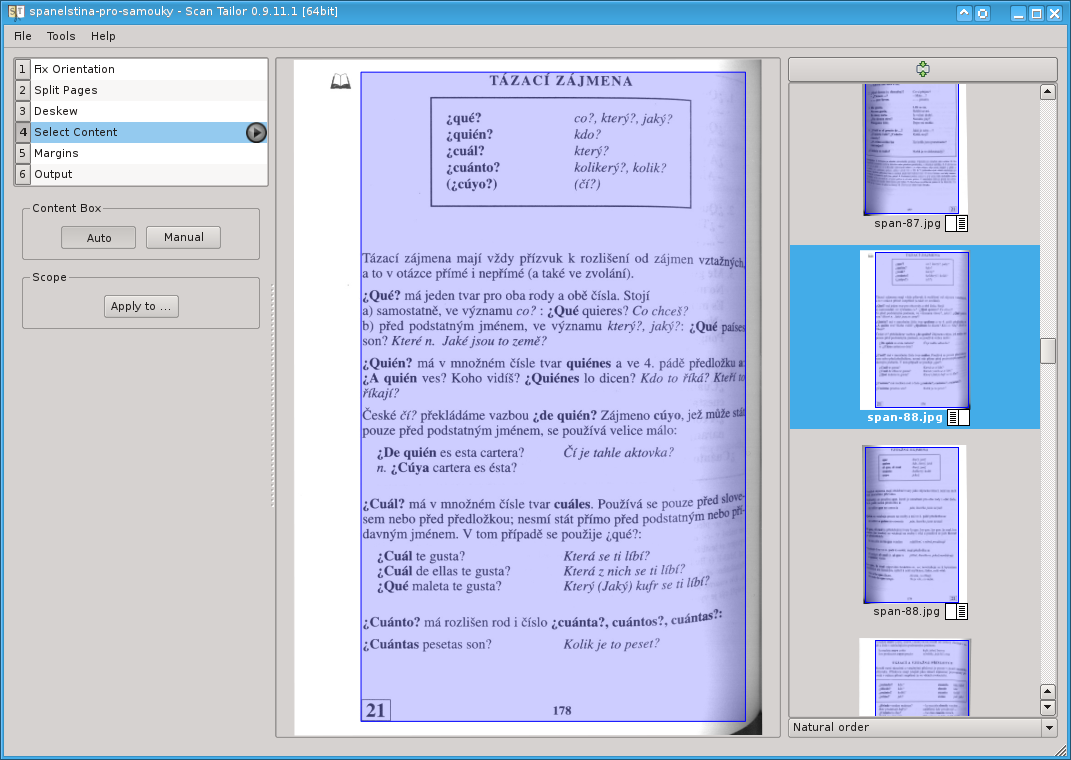Image resolution: width=1071 pixels, height=760 pixels.
Task: Maximize the Scan Tailor window
Action: pyautogui.click(x=1036, y=13)
